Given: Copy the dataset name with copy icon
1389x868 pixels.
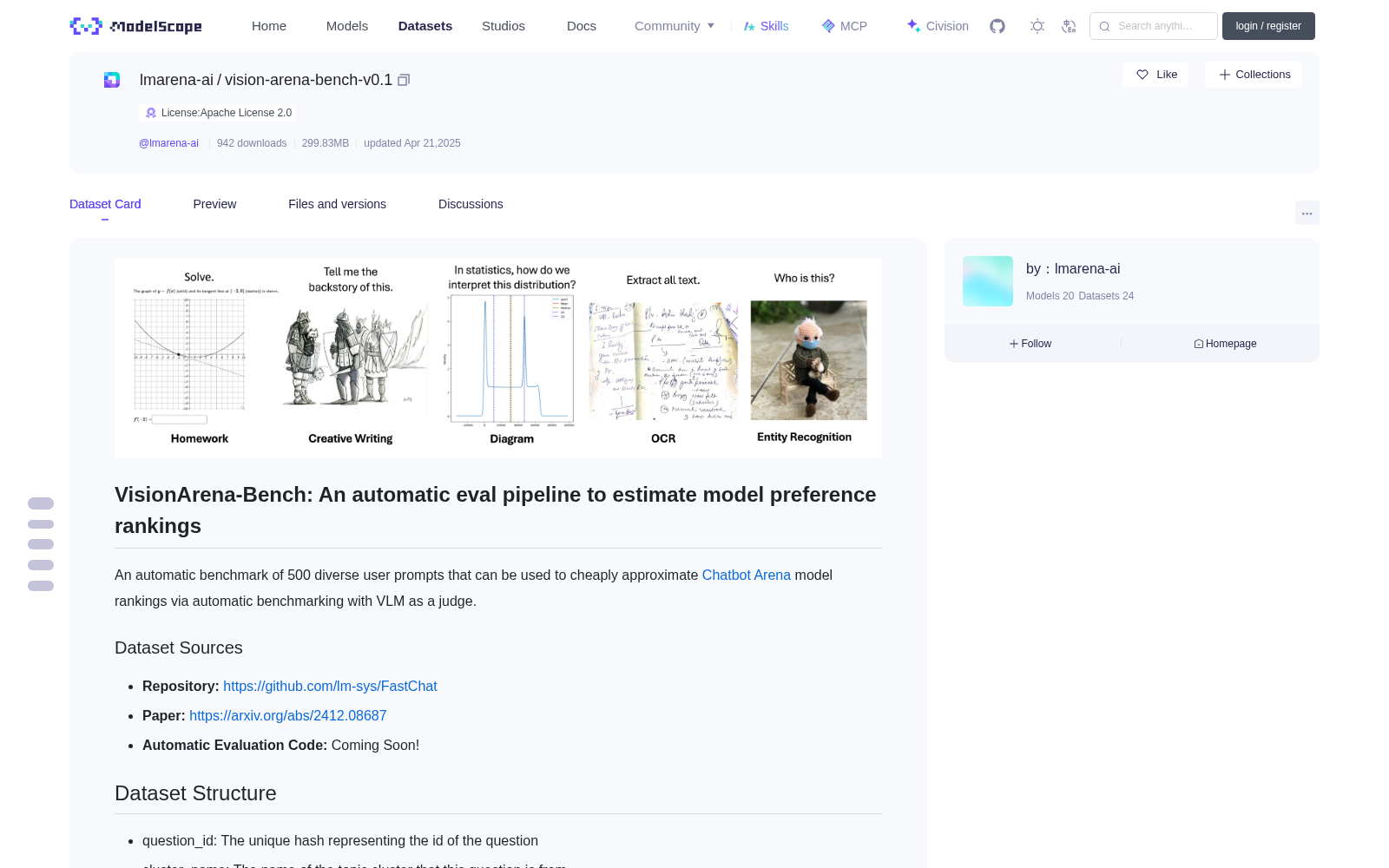Looking at the screenshot, I should [x=404, y=80].
